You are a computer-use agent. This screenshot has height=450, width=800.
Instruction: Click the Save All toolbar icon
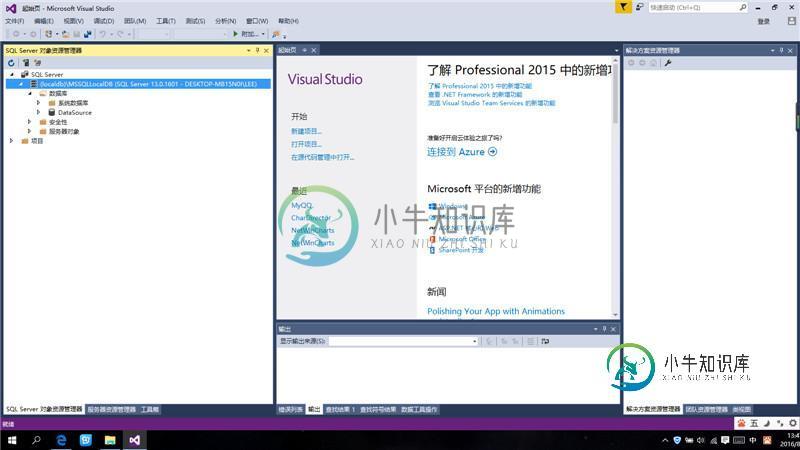[88, 34]
